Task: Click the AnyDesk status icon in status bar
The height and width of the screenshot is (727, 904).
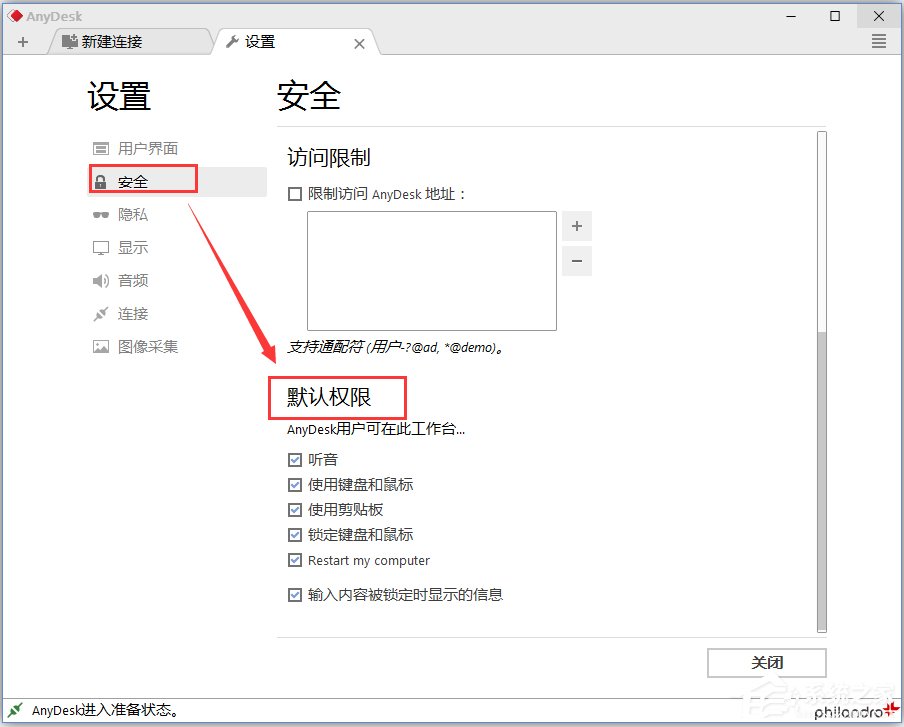Action: 13,710
